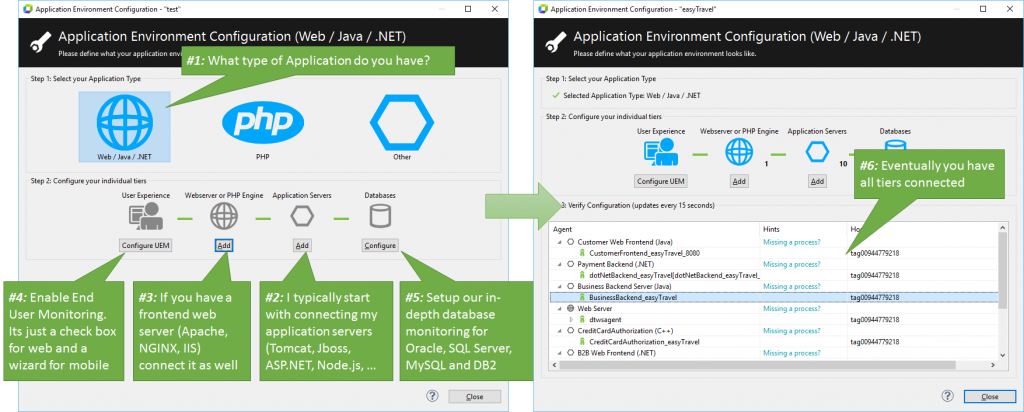Click Close button in easyTravel window
Viewport: 1024px width, 412px height.
990,396
